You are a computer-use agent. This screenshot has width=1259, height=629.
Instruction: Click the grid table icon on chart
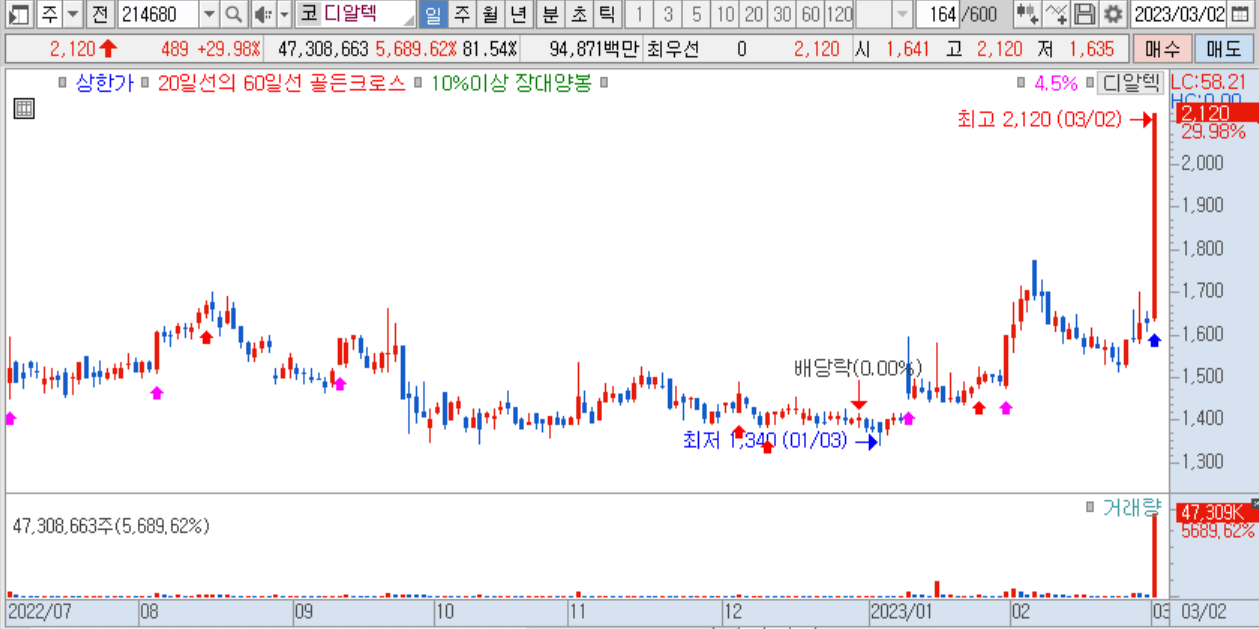tap(24, 109)
